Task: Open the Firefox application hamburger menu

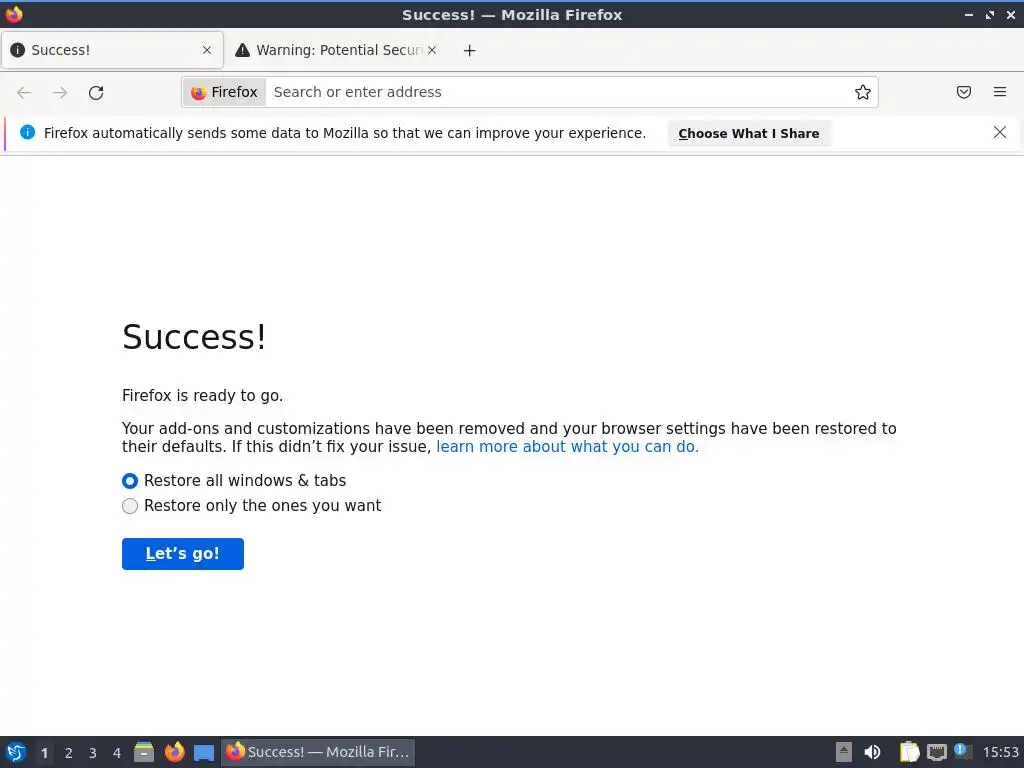Action: point(1000,92)
